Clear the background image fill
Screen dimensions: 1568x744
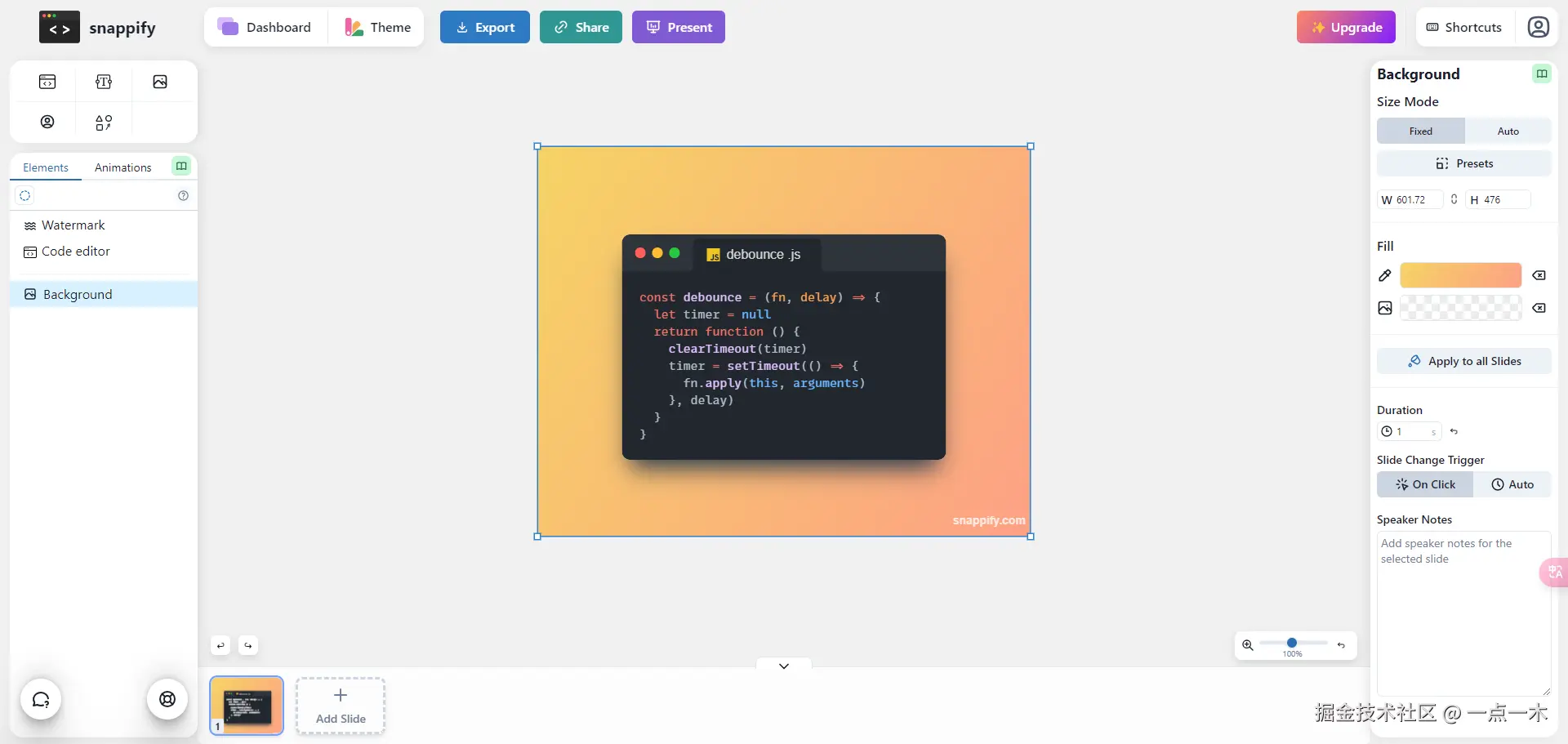1539,308
